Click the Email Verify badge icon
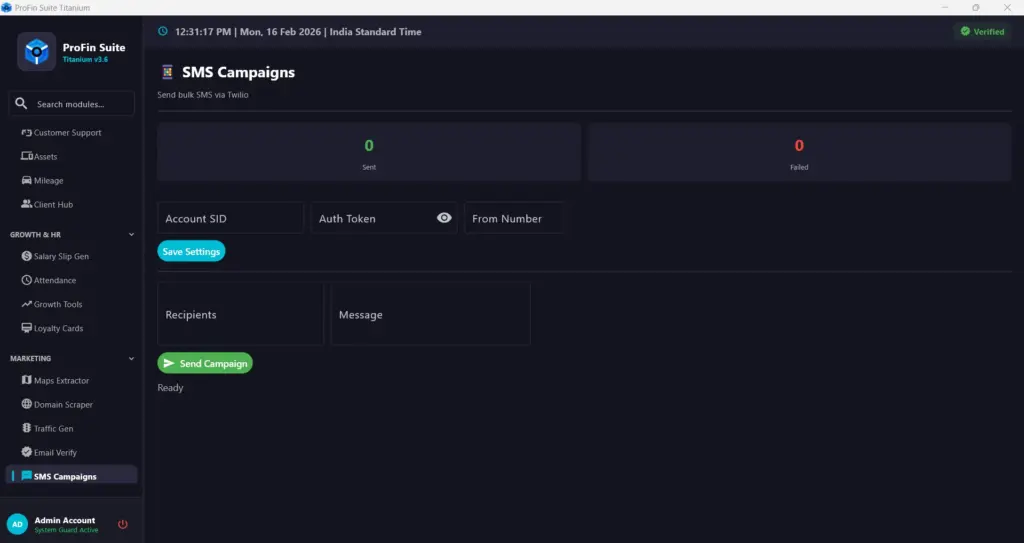Viewport: 1024px width, 543px height. pos(26,452)
